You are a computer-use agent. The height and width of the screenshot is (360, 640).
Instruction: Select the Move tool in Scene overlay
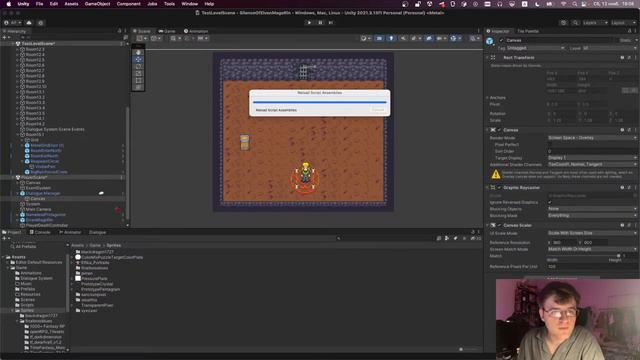tap(138, 59)
